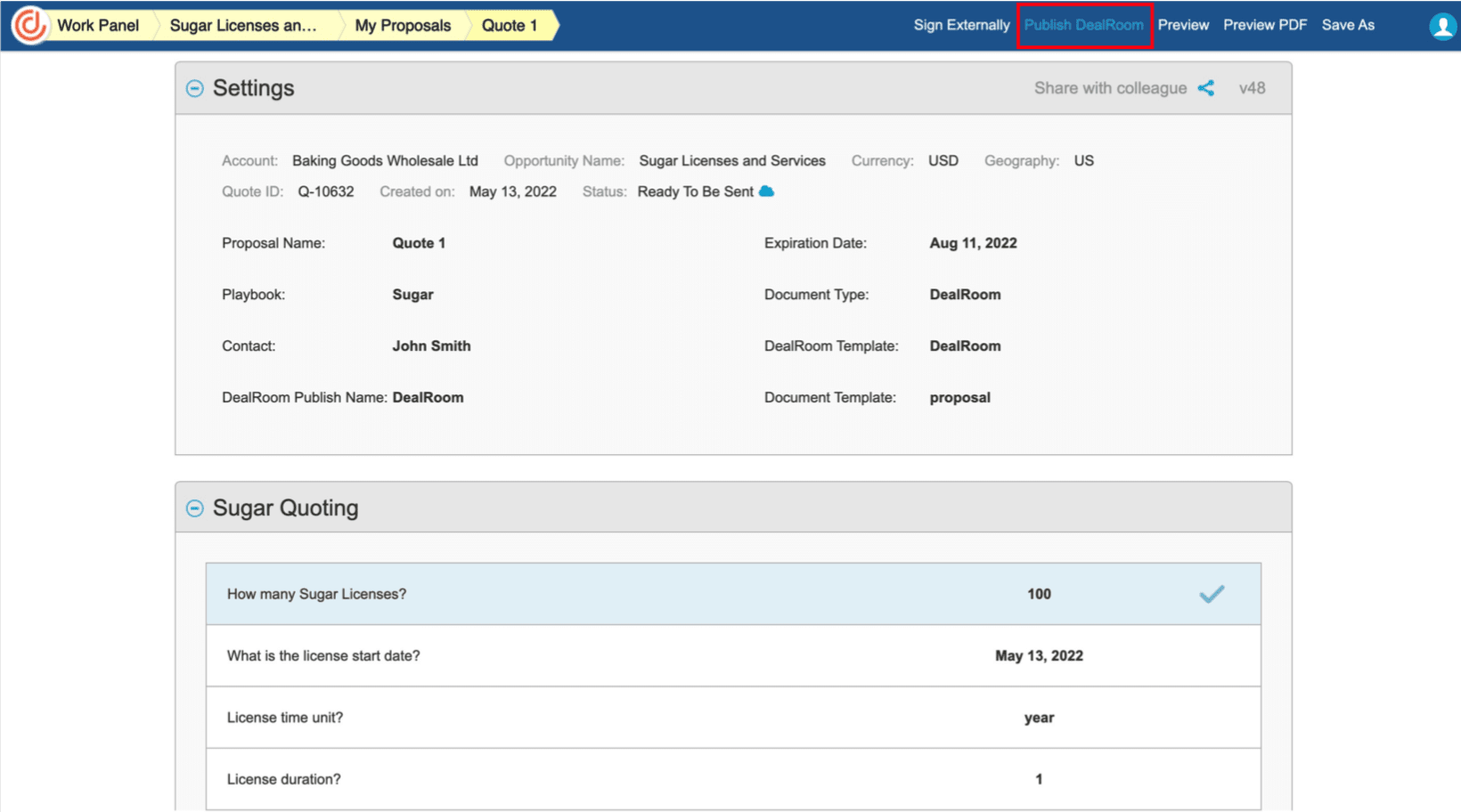Open the Preview PDF option

point(1264,25)
